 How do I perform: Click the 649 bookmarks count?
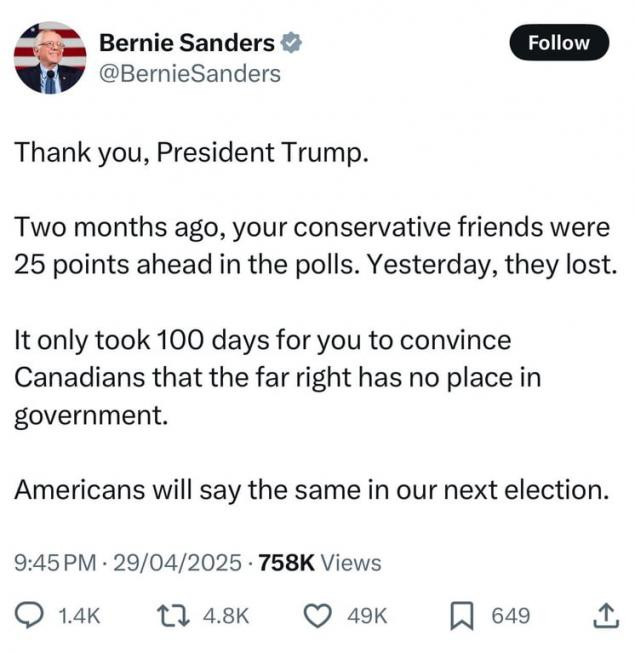(511, 616)
